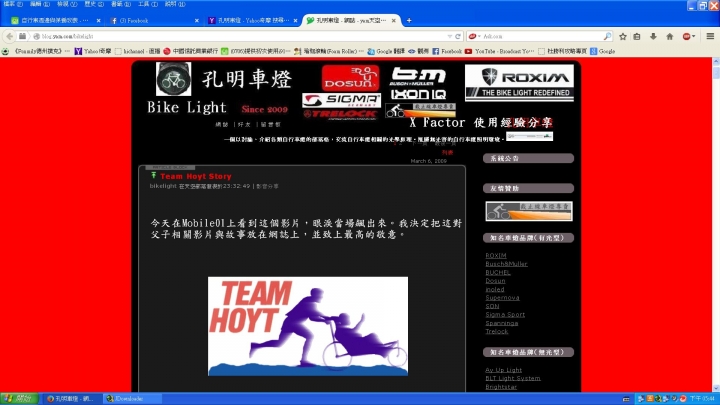Open the SIGMA brand logo
This screenshot has width=720, height=405.
tap(341, 101)
